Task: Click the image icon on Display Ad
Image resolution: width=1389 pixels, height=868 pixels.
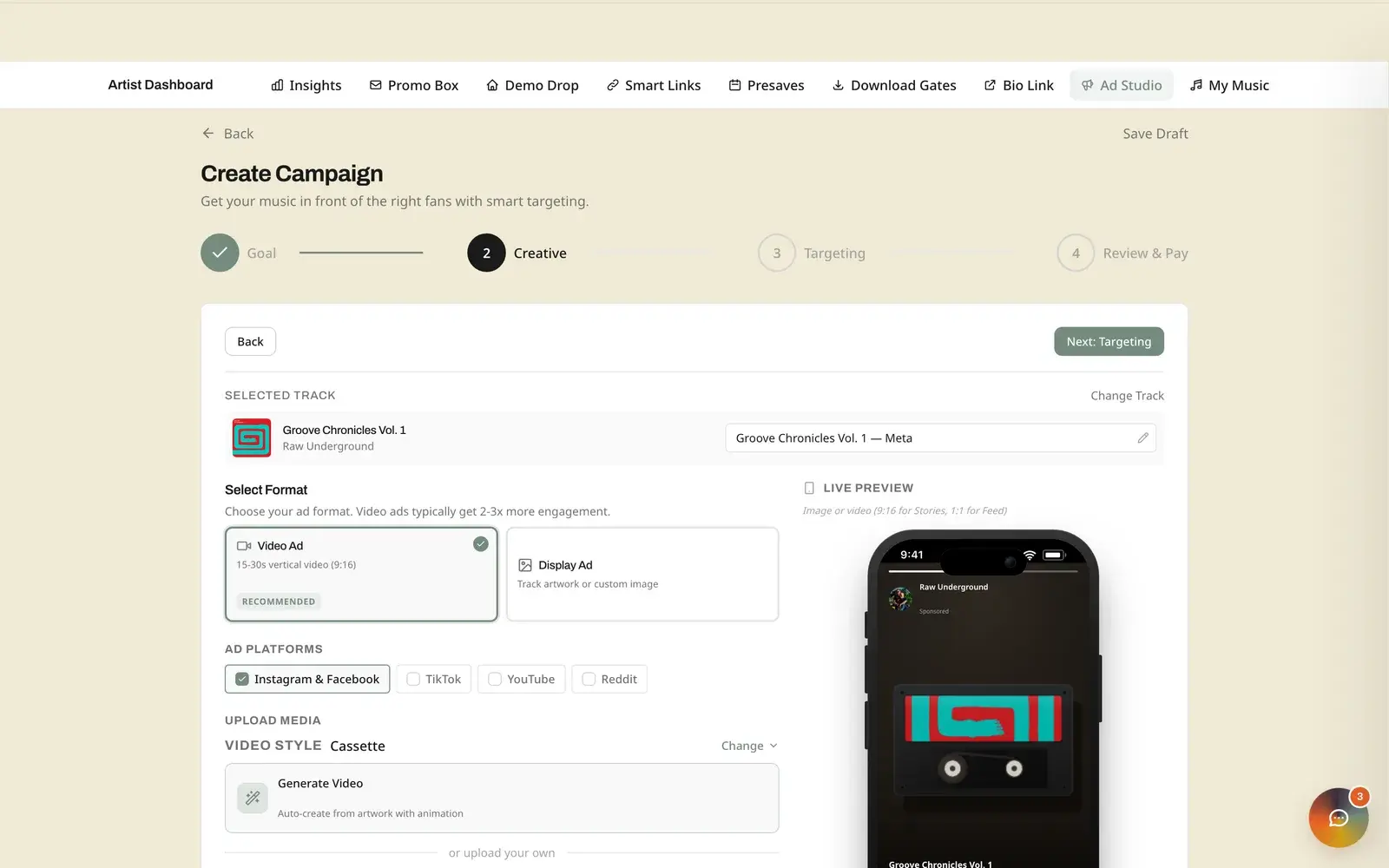Action: pyautogui.click(x=525, y=565)
